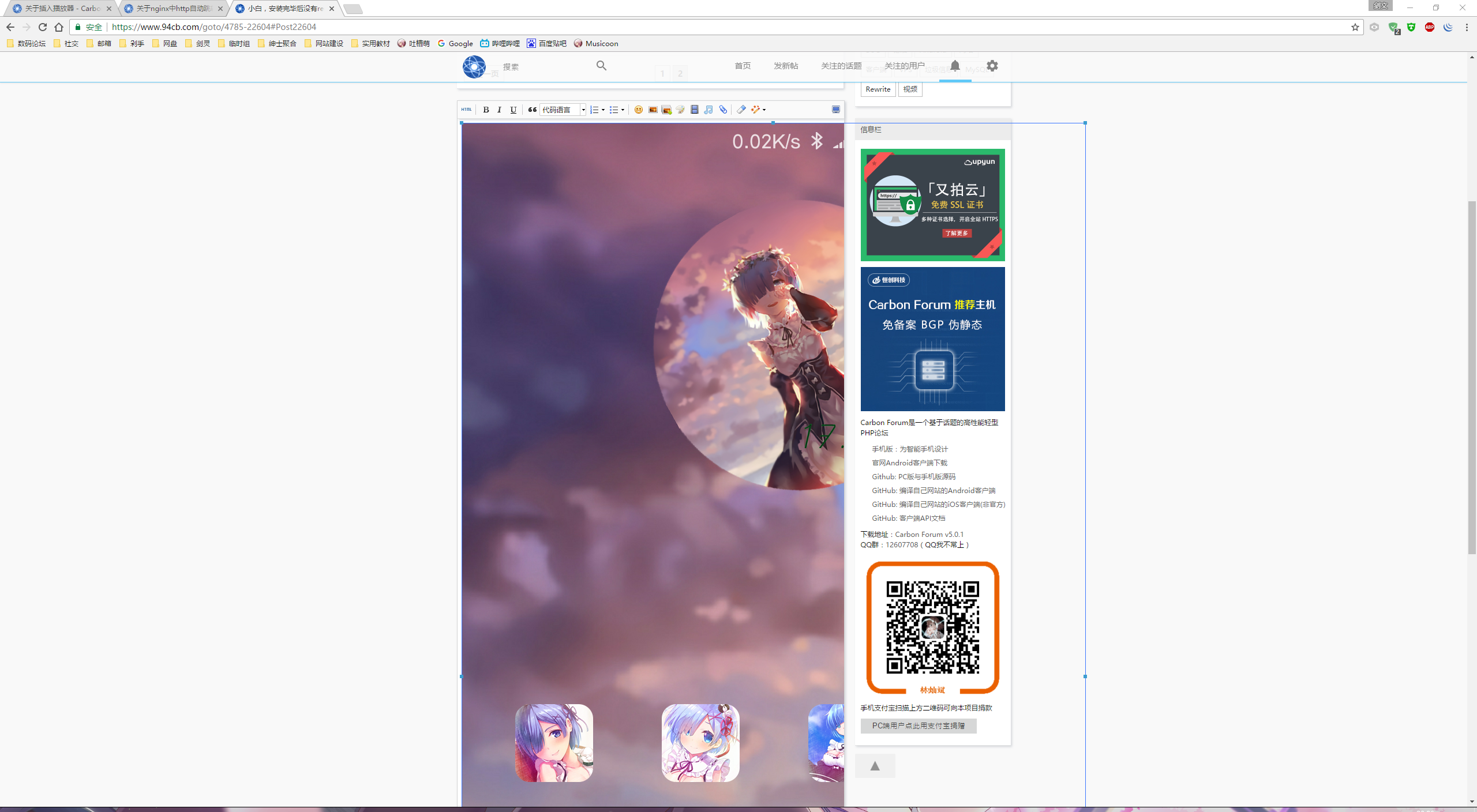Viewport: 1477px width, 812px height.
Task: Open the scrawl drawing palette tool
Action: [x=681, y=110]
